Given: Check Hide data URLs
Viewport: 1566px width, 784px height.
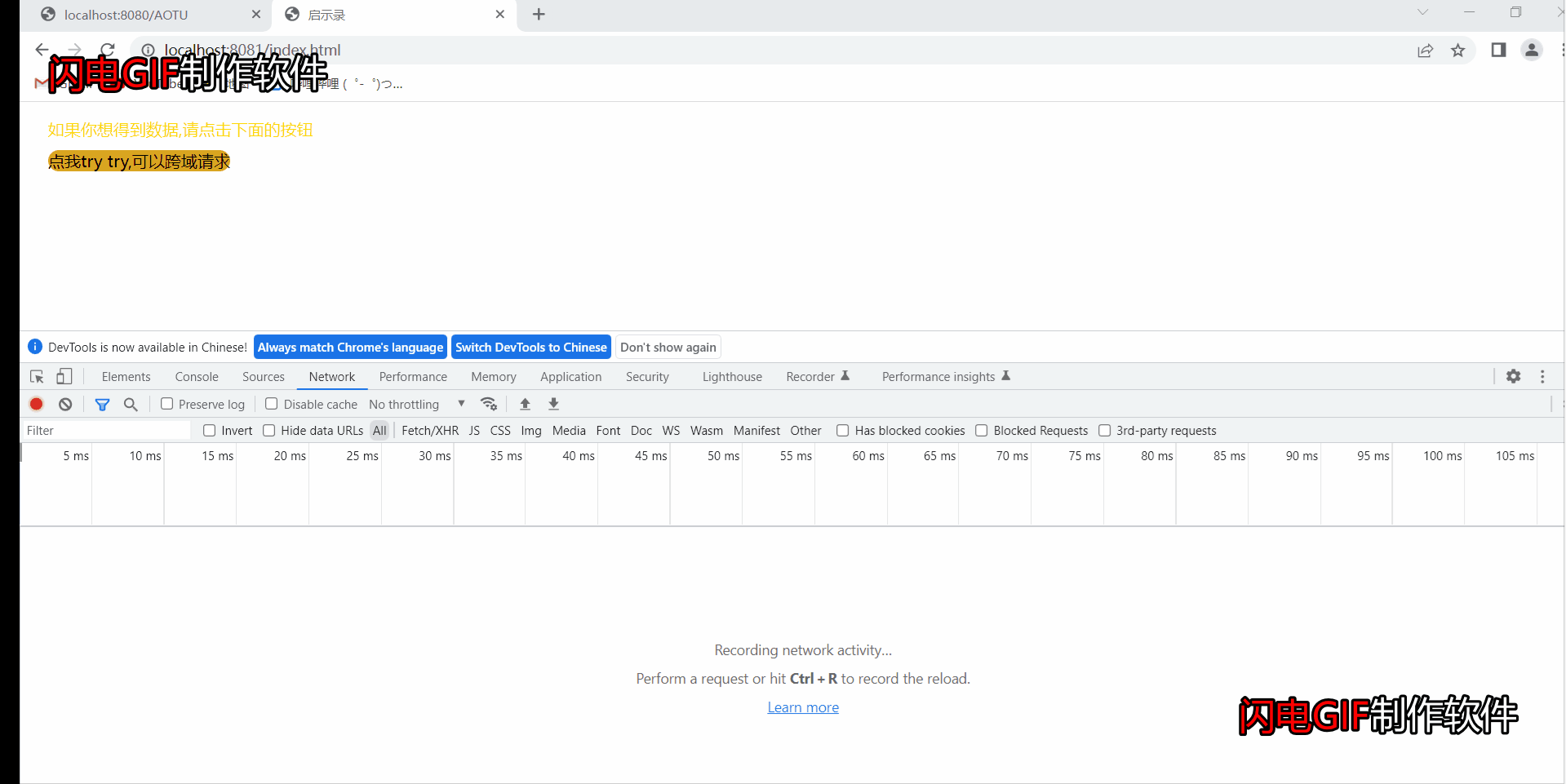Looking at the screenshot, I should pyautogui.click(x=268, y=430).
